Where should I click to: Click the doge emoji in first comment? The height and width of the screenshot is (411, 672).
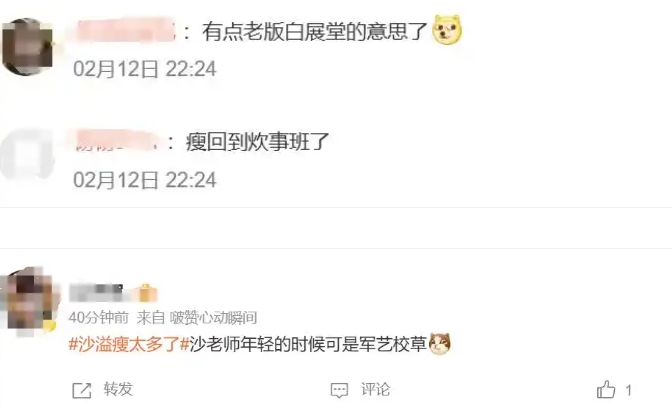click(447, 30)
